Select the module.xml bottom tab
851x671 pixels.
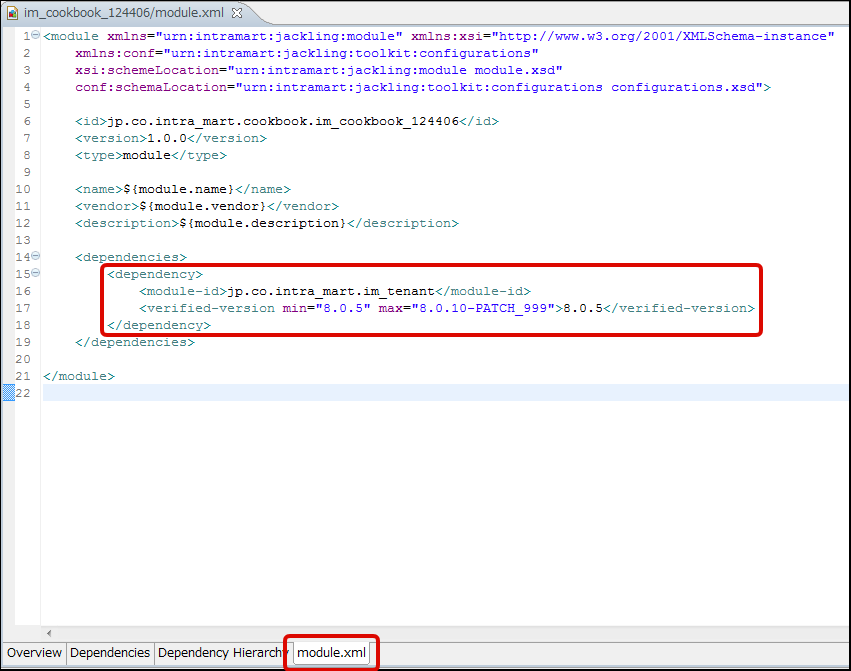332,653
